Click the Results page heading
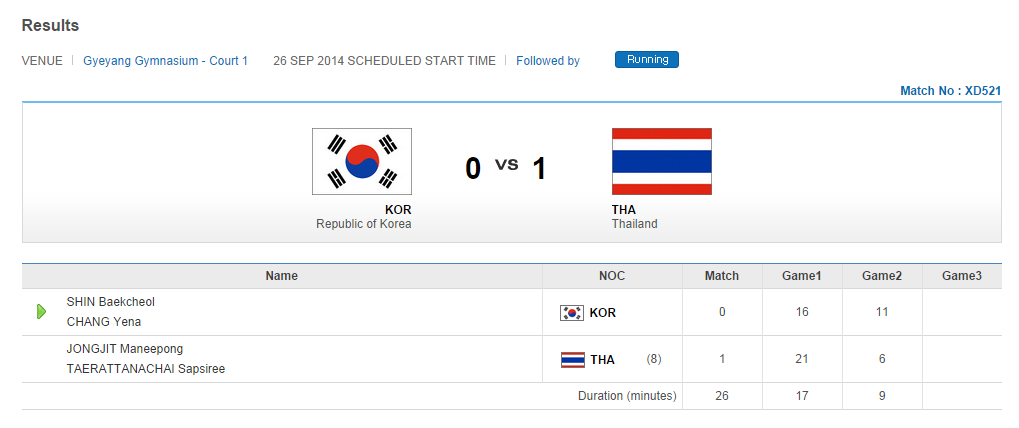The image size is (1019, 428). (x=50, y=26)
